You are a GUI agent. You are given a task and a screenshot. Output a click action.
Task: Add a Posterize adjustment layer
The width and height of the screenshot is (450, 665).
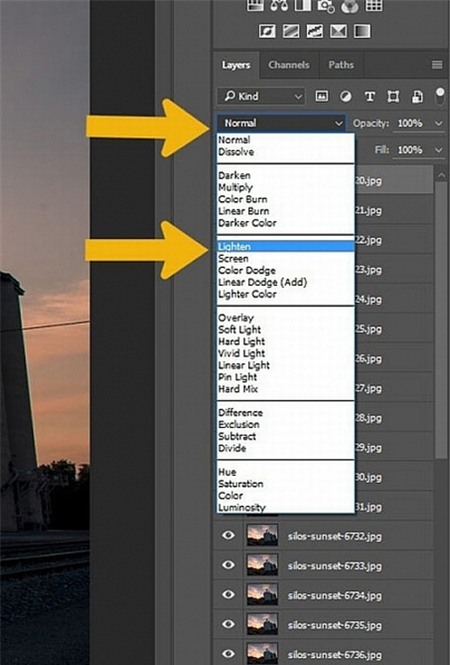tap(291, 31)
